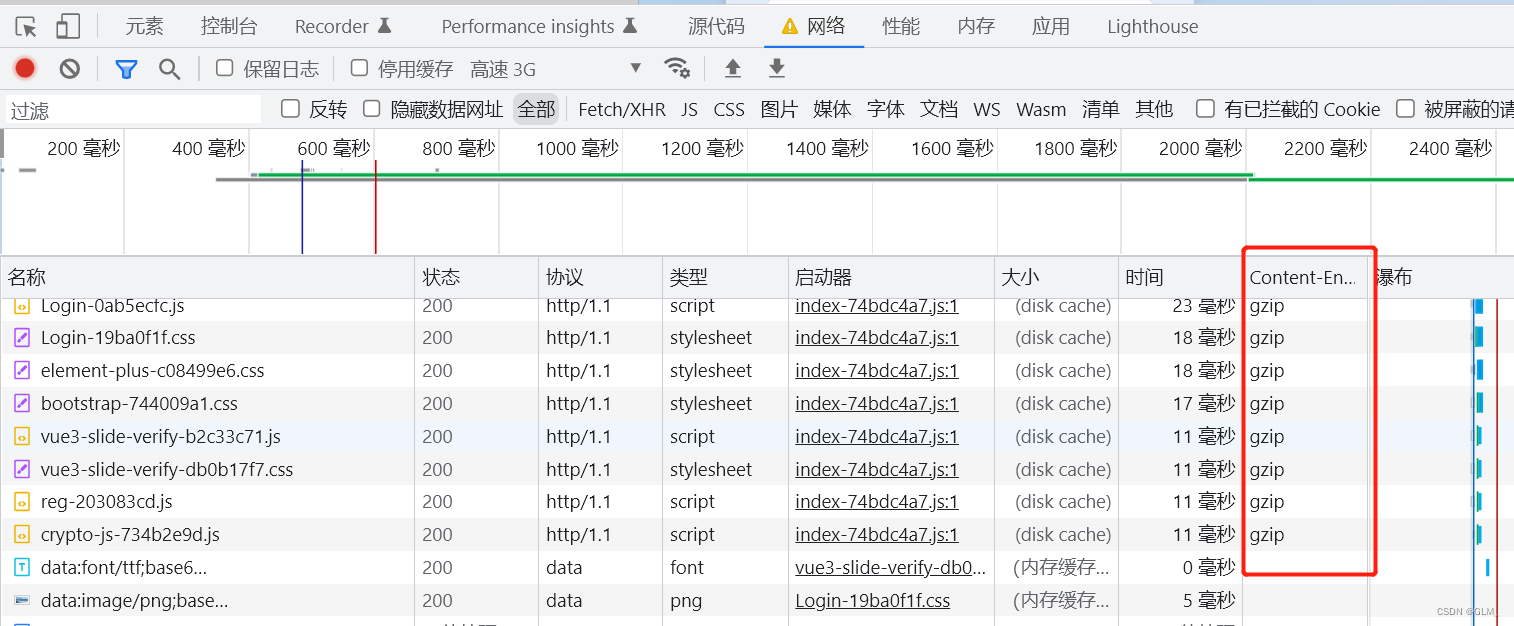This screenshot has height=626, width=1514.
Task: Toggle the device toolbar icon
Action: (x=68, y=27)
